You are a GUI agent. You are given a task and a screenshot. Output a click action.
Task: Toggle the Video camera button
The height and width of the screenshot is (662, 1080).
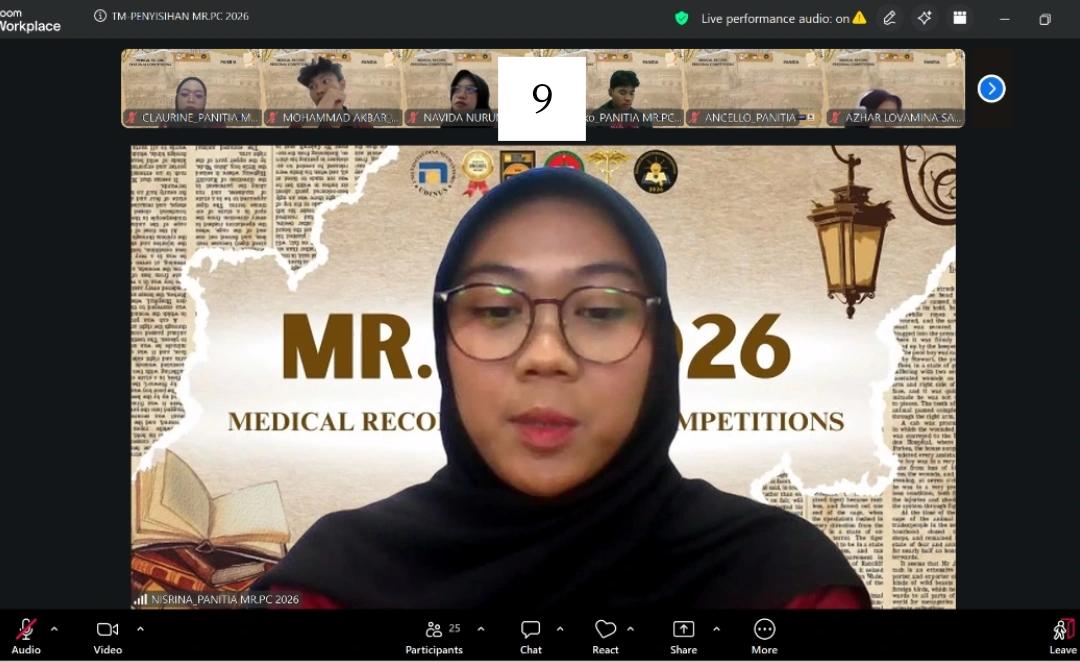click(107, 637)
